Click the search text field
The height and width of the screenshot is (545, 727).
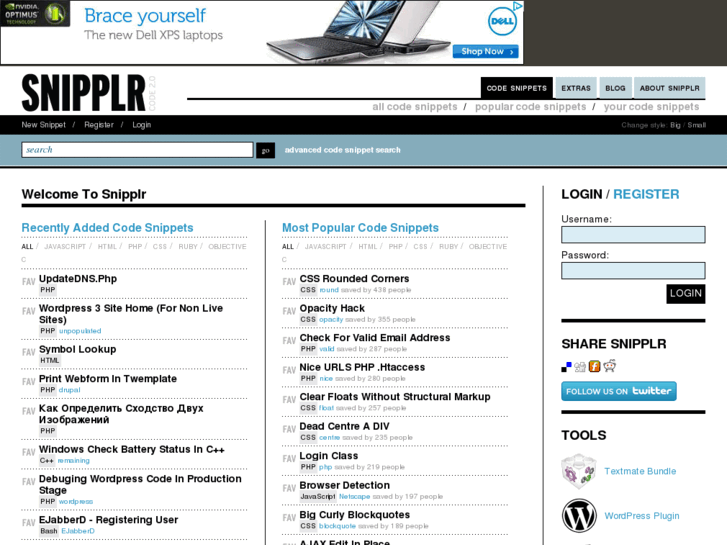pyautogui.click(x=137, y=150)
